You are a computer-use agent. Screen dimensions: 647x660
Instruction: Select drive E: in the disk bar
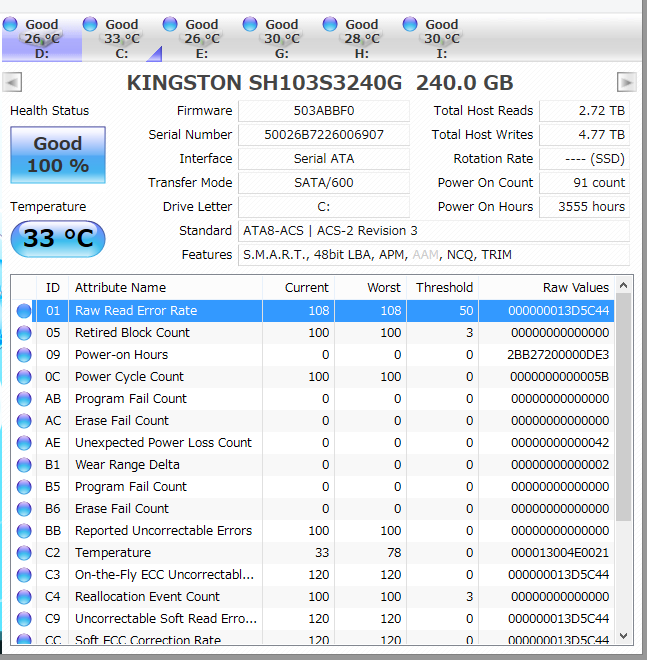pos(202,39)
